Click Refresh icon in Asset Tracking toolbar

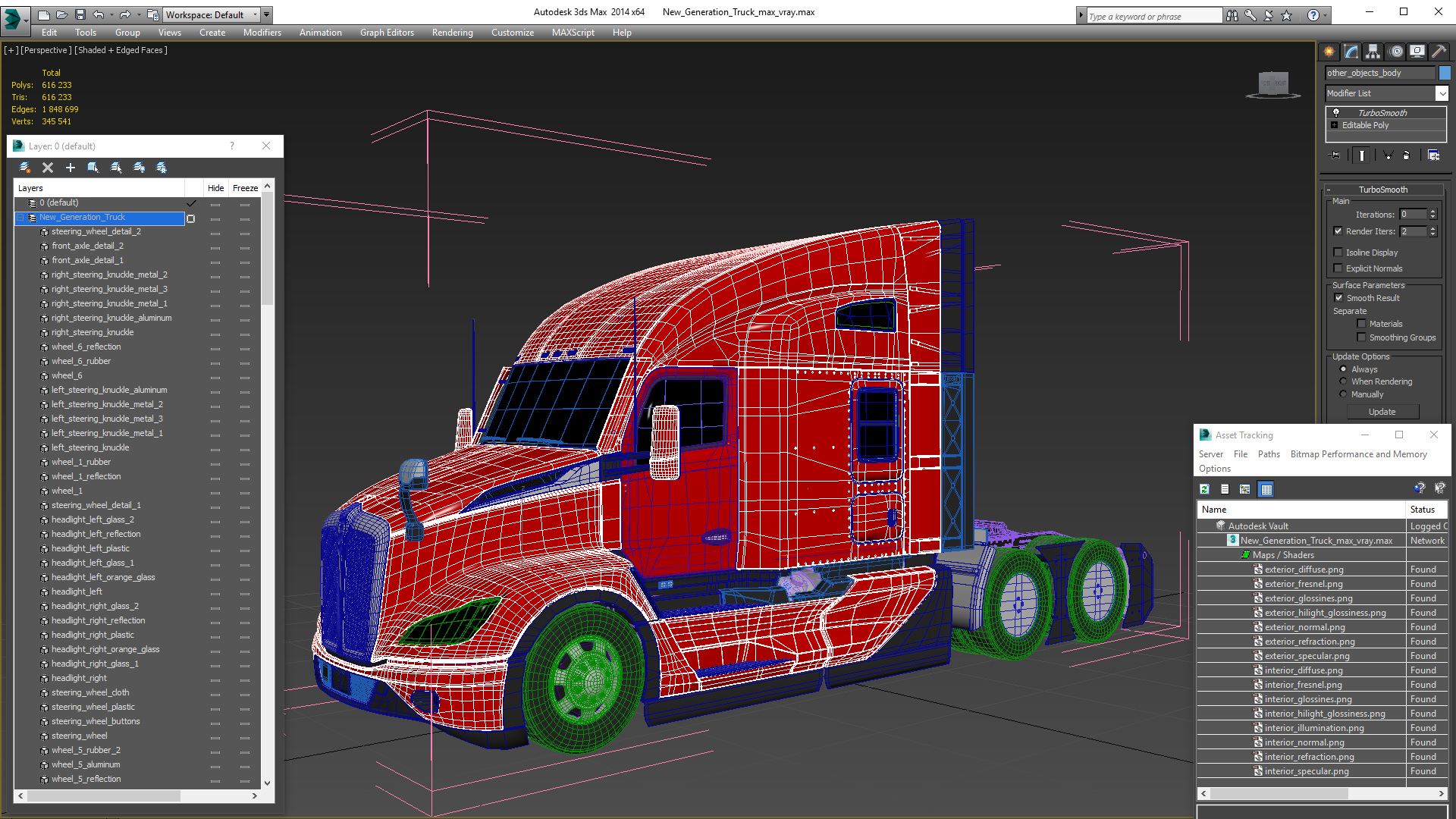point(1204,489)
